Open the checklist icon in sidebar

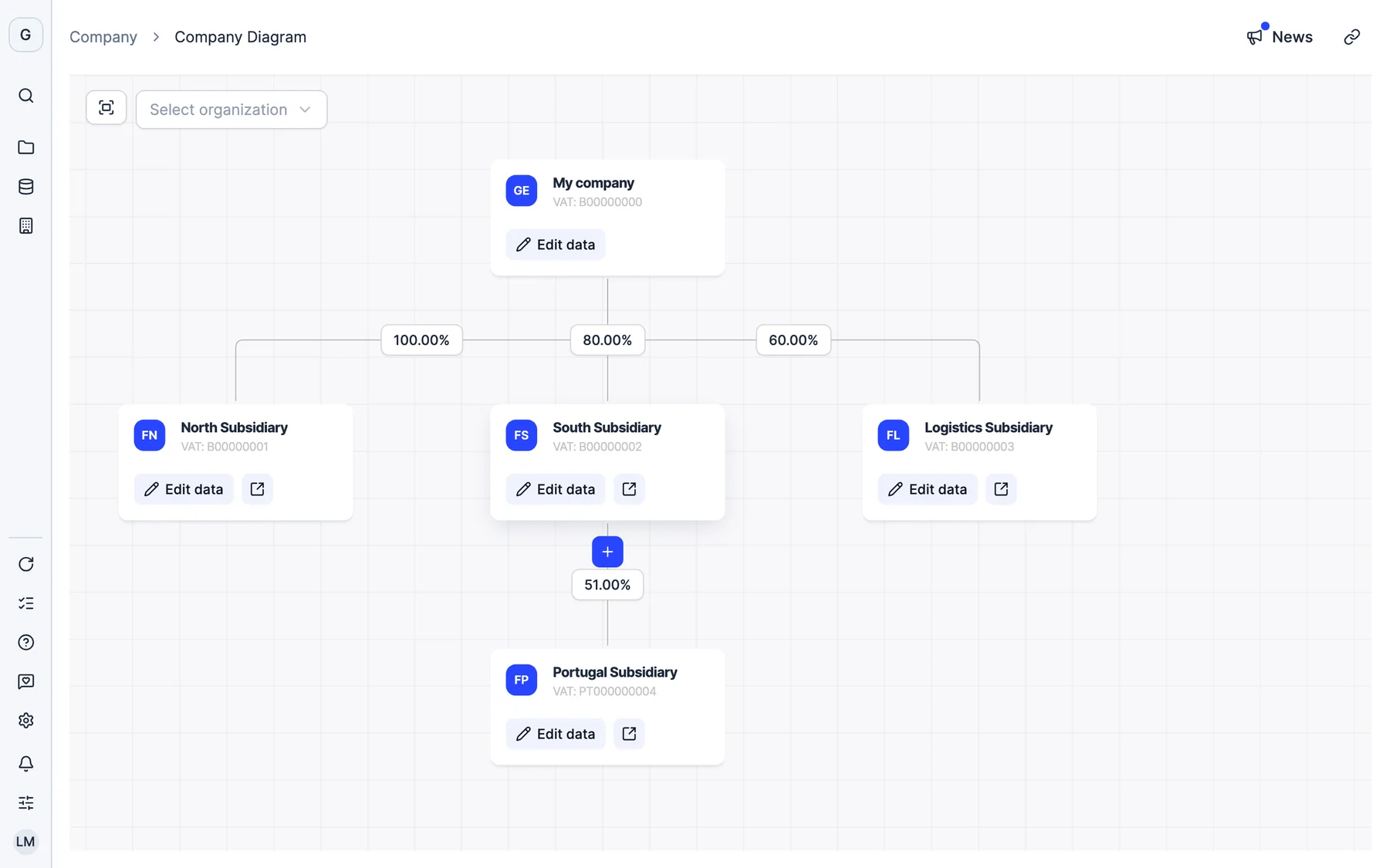click(25, 603)
